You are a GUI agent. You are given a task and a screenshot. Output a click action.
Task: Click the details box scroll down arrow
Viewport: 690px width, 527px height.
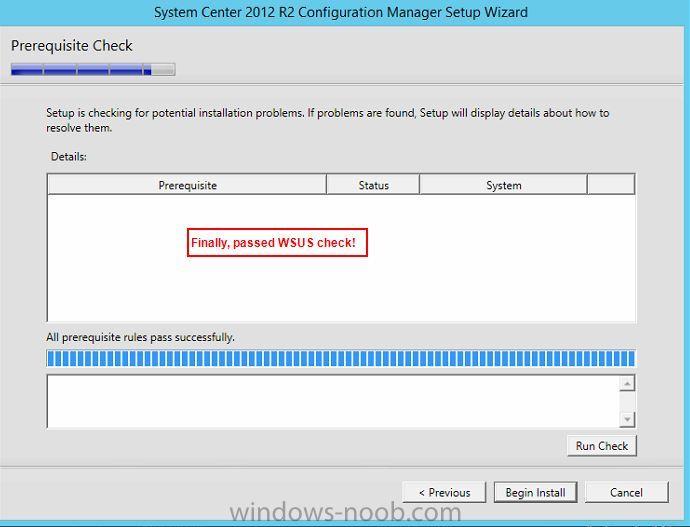click(x=627, y=418)
